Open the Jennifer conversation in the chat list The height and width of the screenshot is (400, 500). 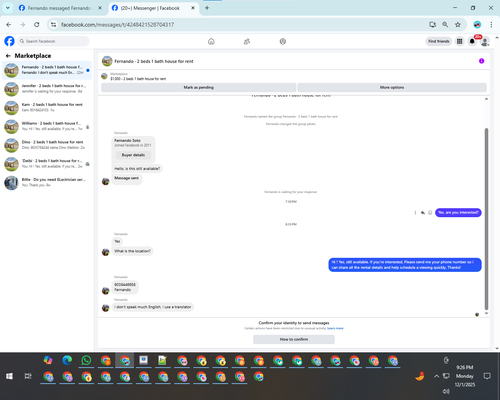click(47, 89)
